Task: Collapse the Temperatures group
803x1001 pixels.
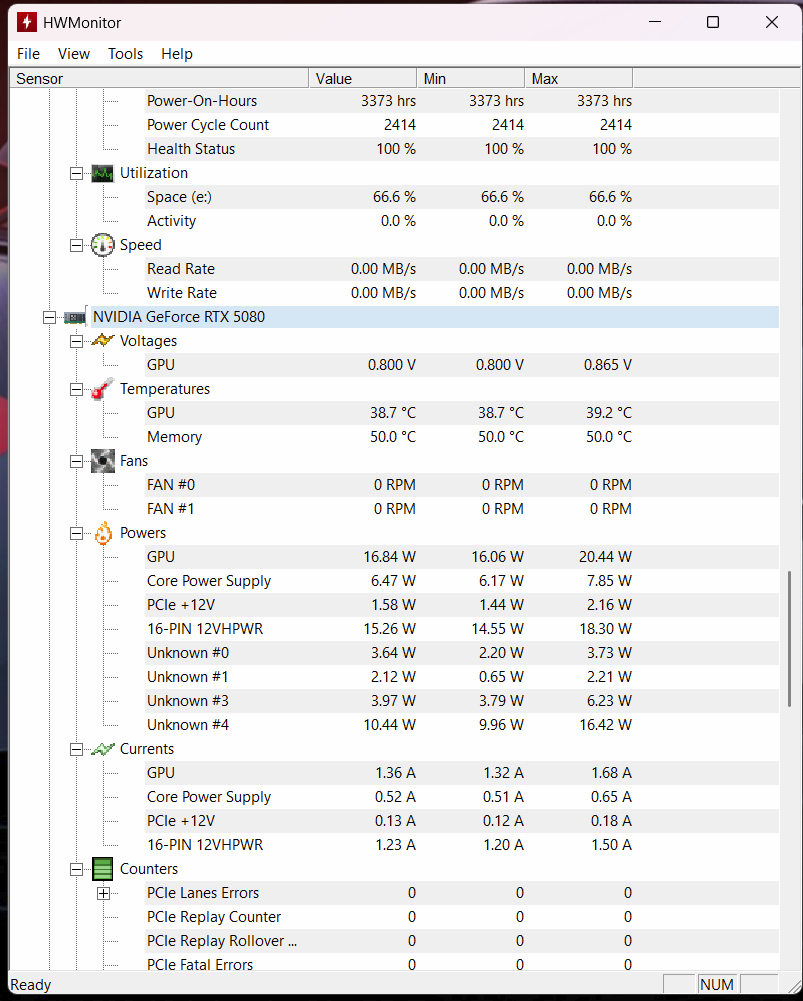Action: (76, 389)
